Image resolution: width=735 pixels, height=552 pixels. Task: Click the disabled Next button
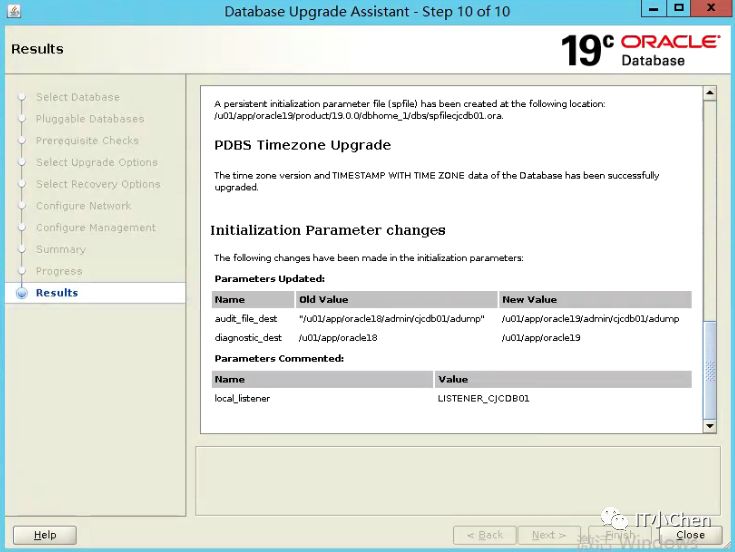pos(549,535)
